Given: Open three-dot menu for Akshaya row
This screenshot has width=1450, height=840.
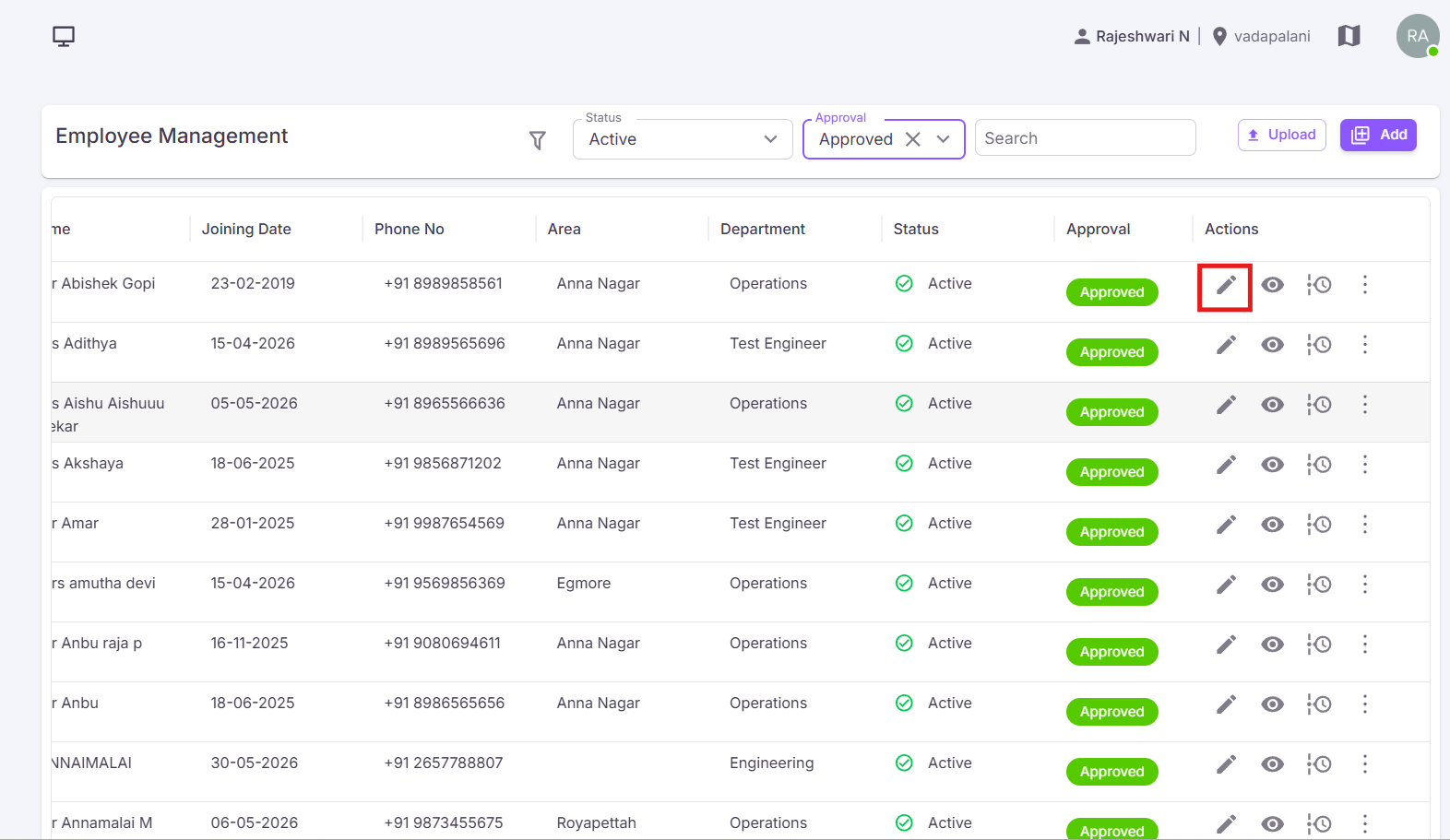Looking at the screenshot, I should pyautogui.click(x=1365, y=465).
